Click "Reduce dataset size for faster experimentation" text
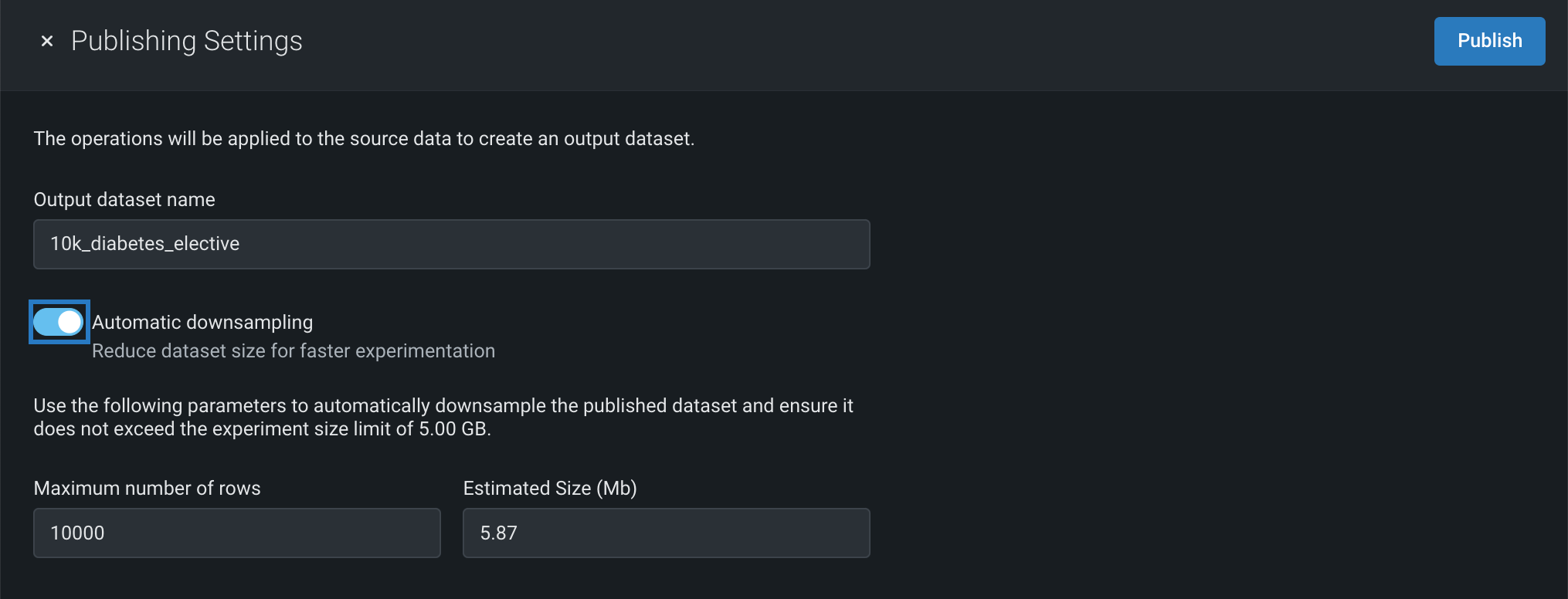1568x599 pixels. [294, 351]
